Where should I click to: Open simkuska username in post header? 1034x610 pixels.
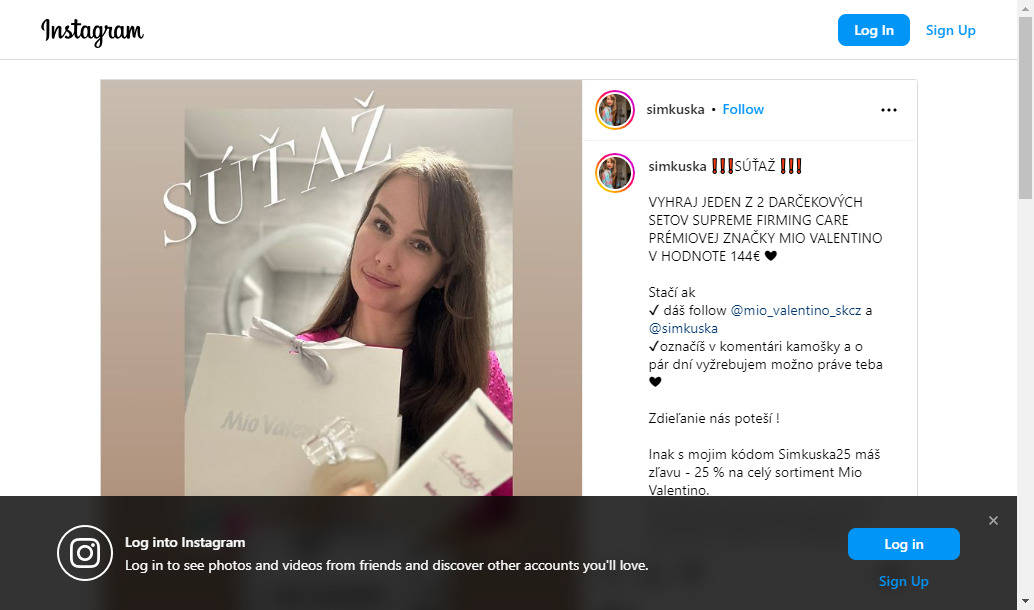point(675,109)
